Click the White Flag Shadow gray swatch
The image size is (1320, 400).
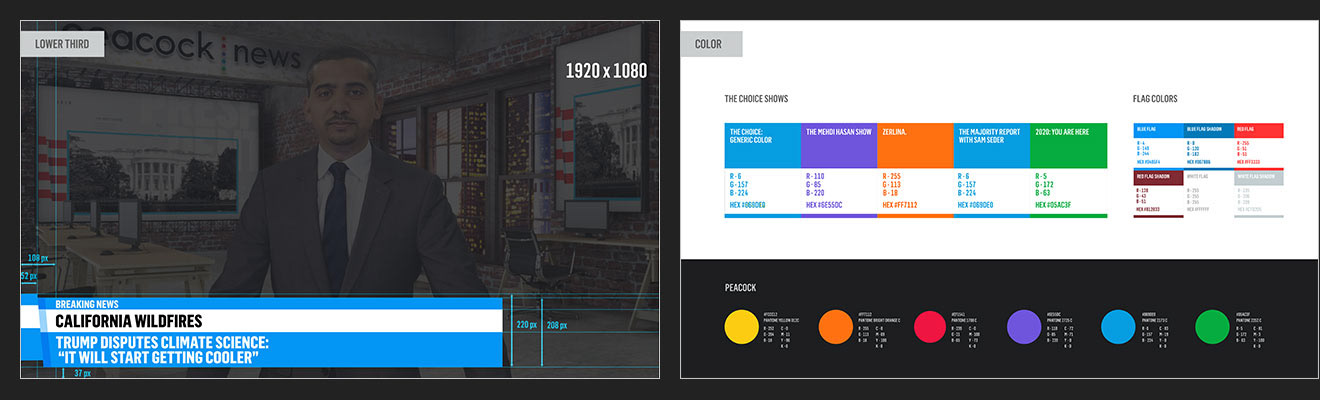tap(1259, 177)
